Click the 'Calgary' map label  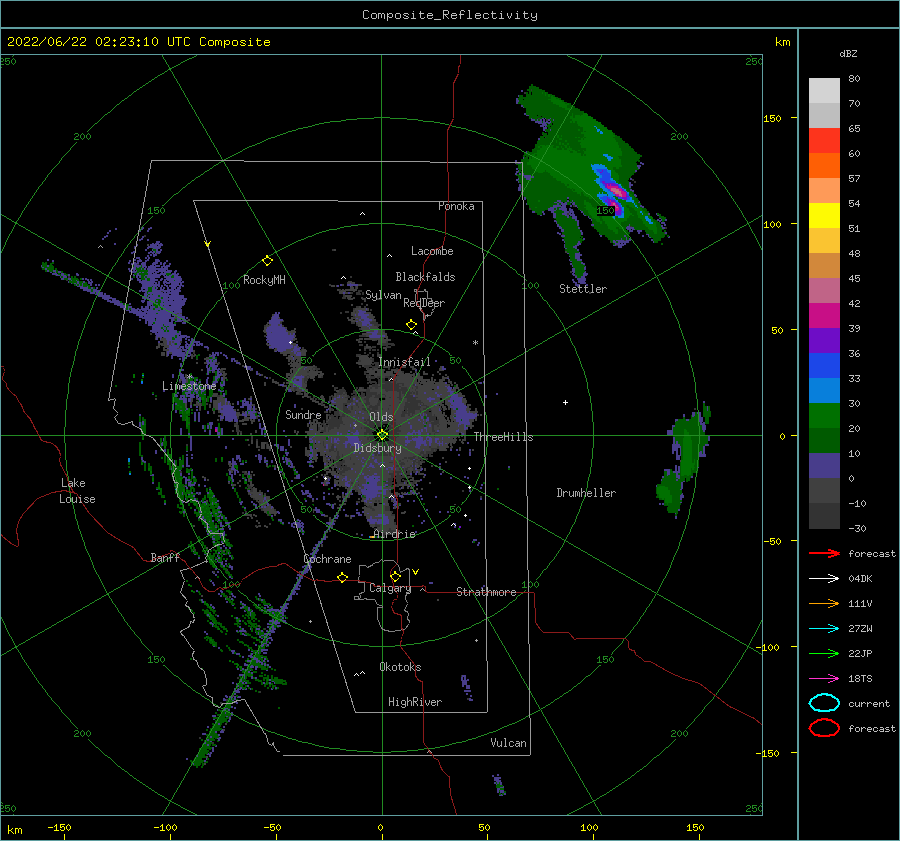coord(390,588)
